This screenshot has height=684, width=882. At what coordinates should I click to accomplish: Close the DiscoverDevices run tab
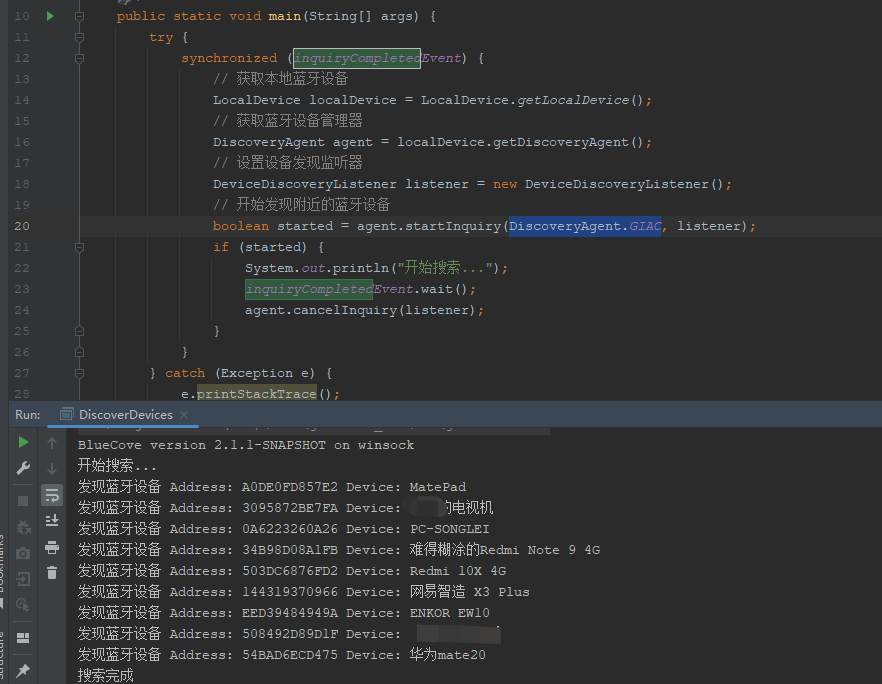tap(184, 415)
